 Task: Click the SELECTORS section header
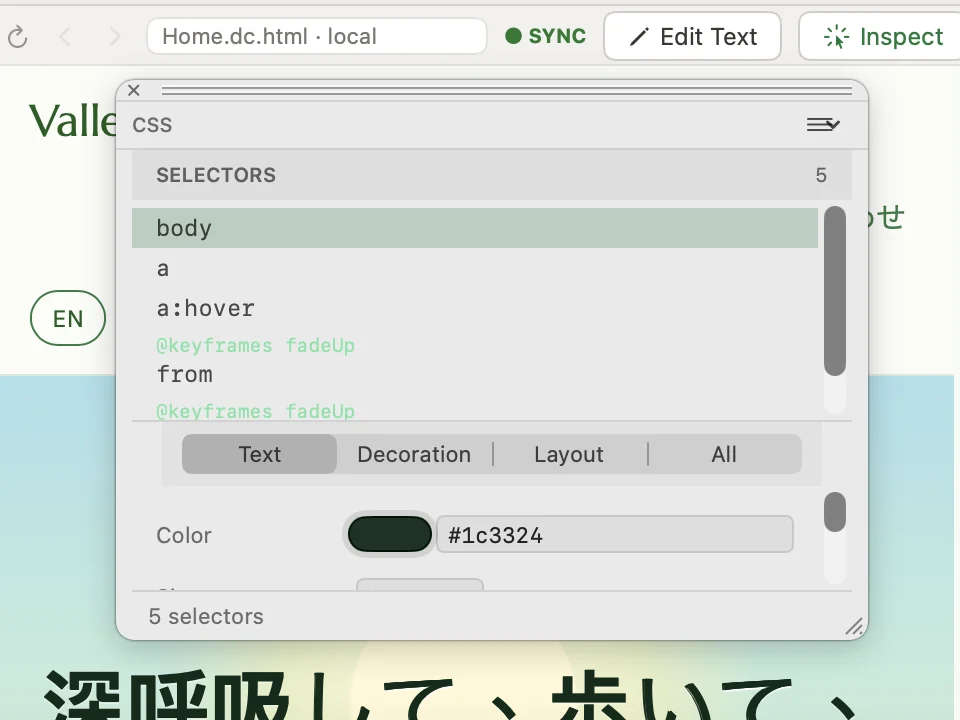pyautogui.click(x=492, y=175)
